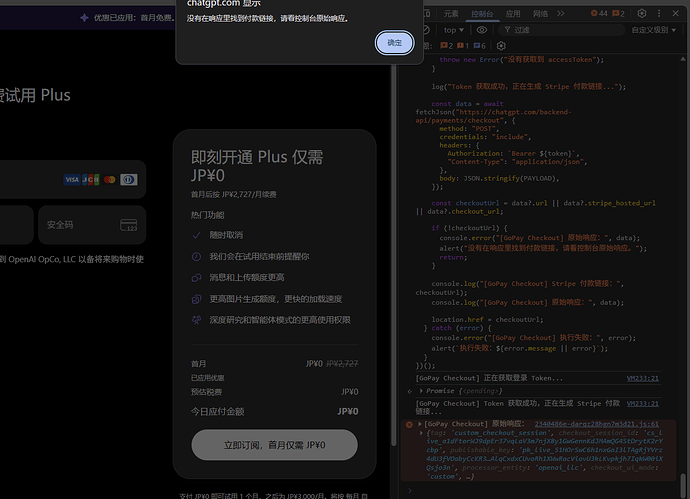Open the top JavaScript context dropdown
The height and width of the screenshot is (499, 690).
tap(454, 30)
